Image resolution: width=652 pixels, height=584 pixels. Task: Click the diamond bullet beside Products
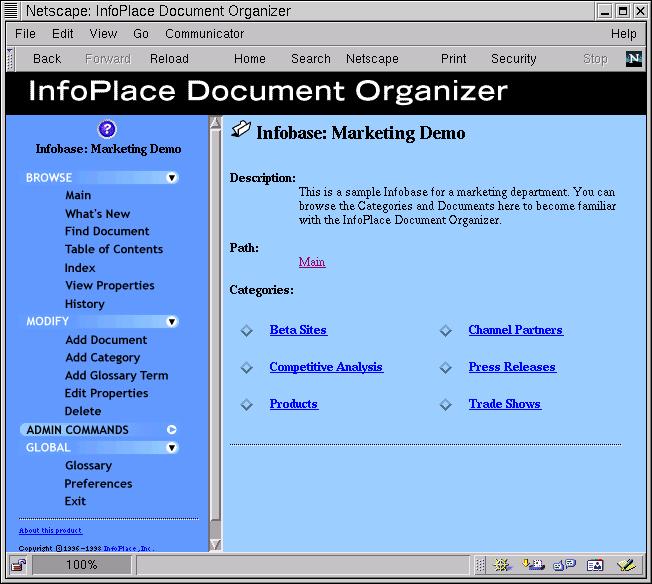247,405
